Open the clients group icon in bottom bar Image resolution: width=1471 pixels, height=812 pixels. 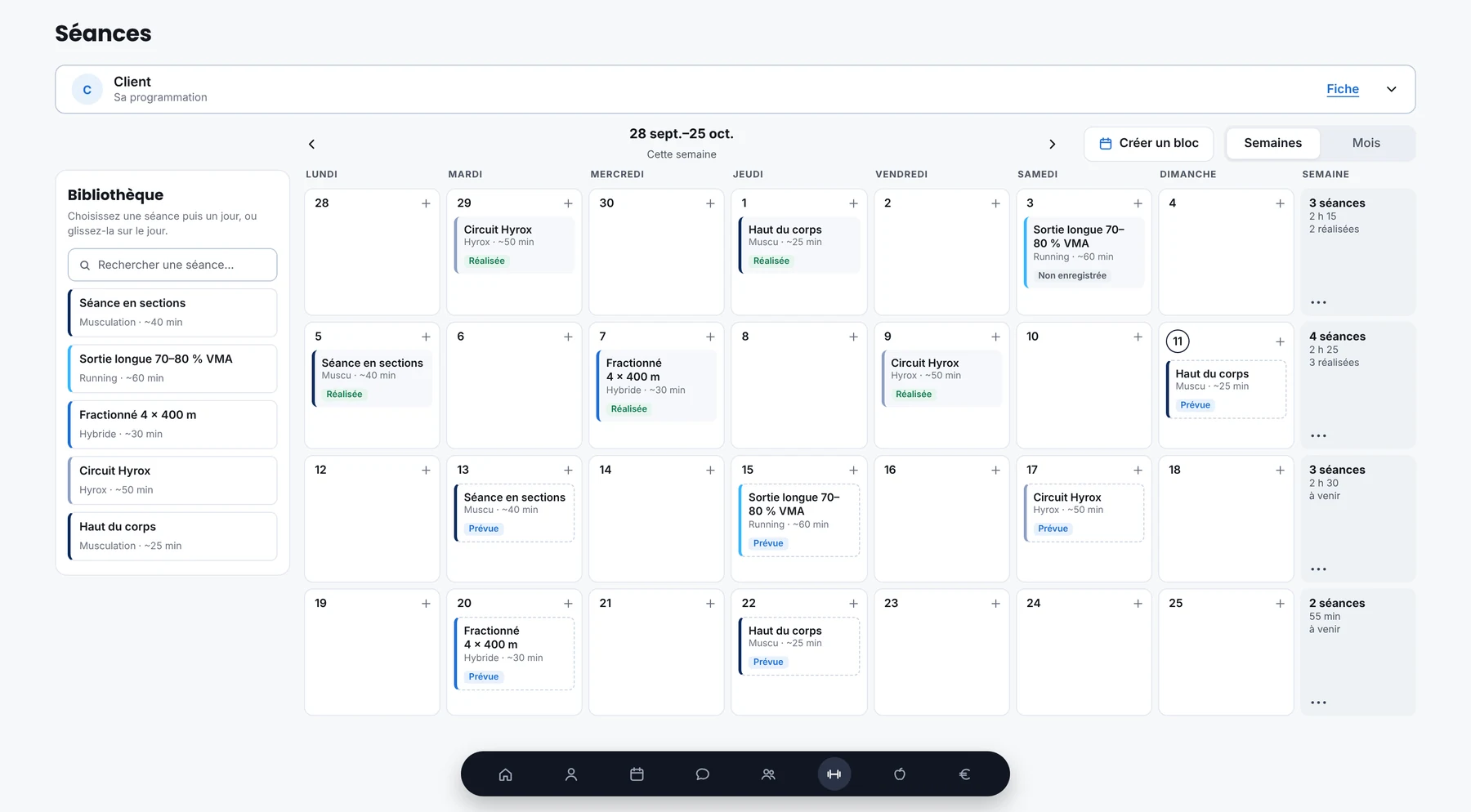[768, 774]
